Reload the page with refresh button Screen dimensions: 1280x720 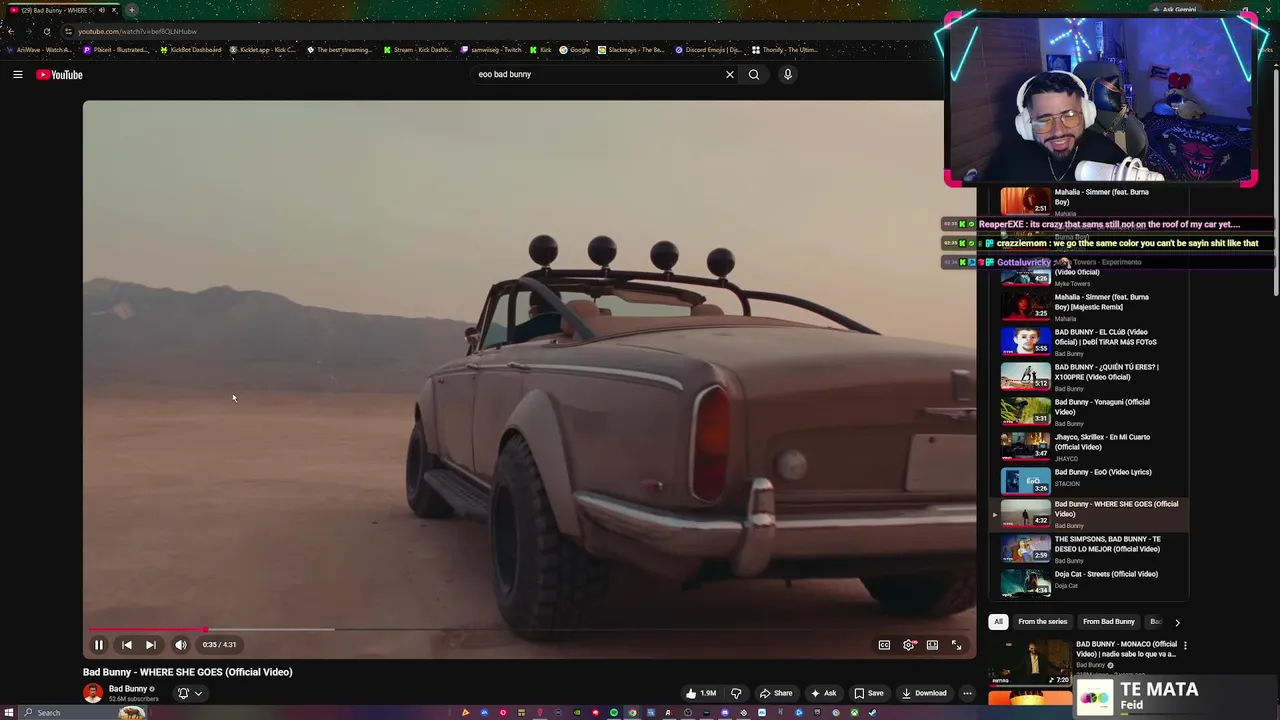pos(46,31)
